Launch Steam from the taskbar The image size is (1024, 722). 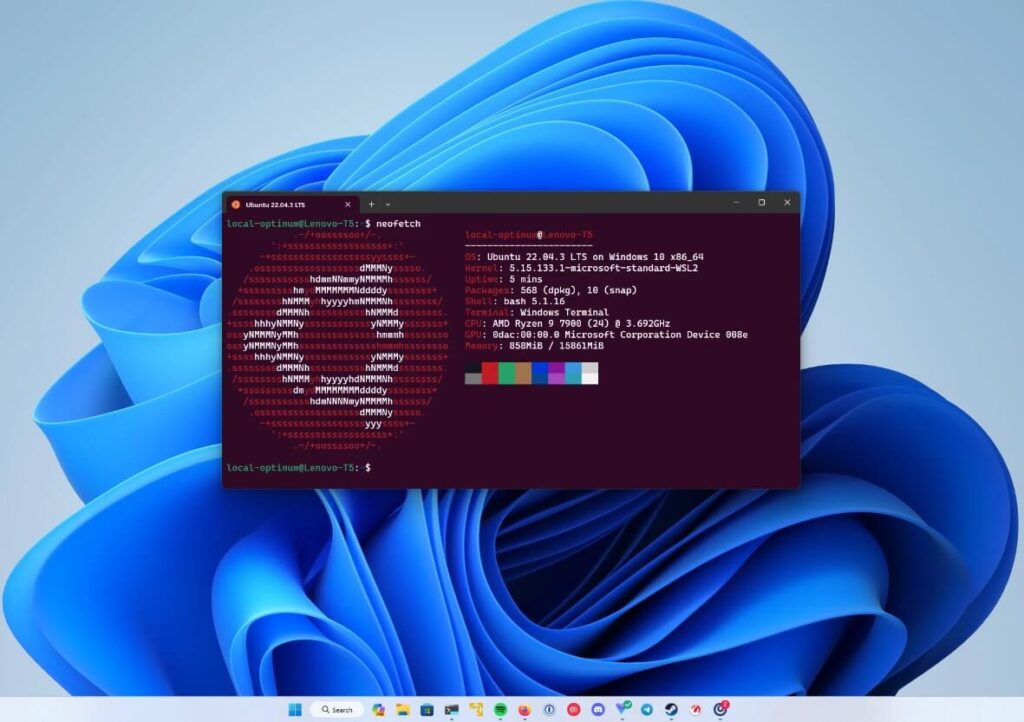pyautogui.click(x=671, y=710)
